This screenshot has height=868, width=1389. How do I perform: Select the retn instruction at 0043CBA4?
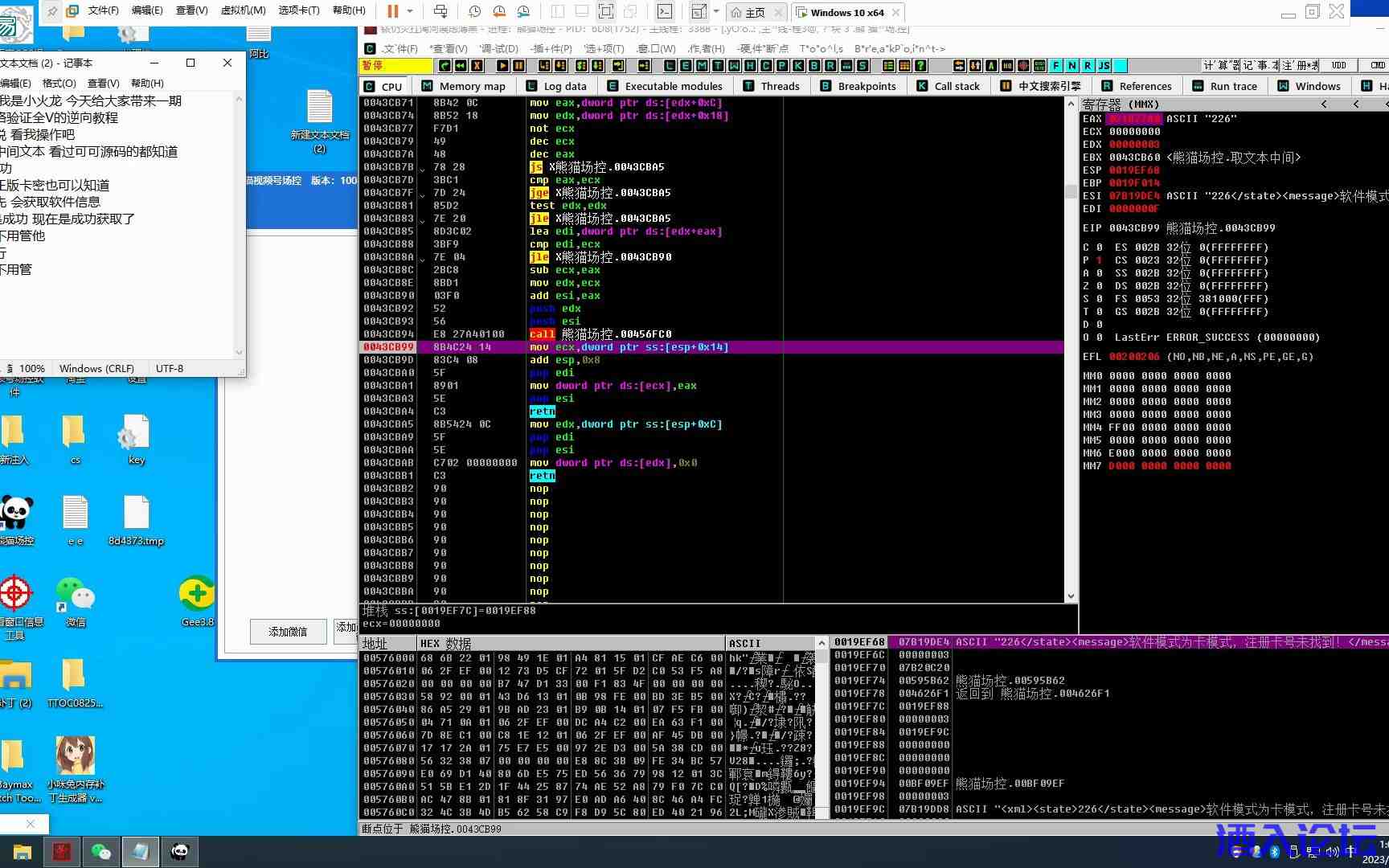click(x=543, y=411)
